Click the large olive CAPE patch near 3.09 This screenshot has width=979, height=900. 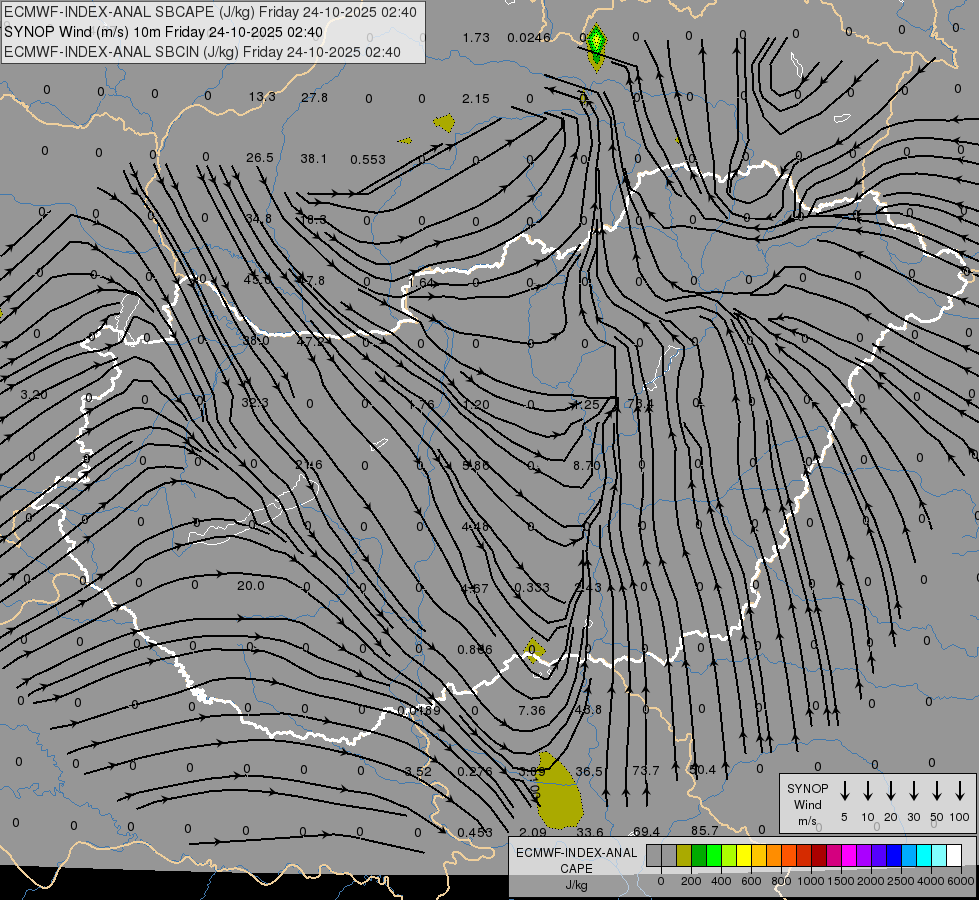click(x=559, y=792)
